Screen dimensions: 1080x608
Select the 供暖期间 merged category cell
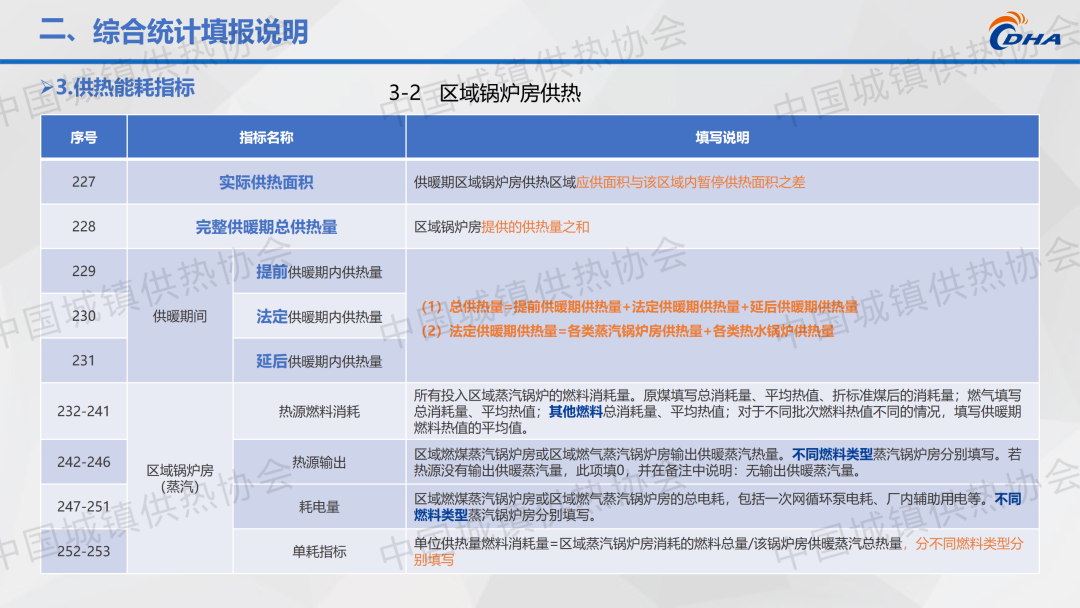(x=180, y=316)
